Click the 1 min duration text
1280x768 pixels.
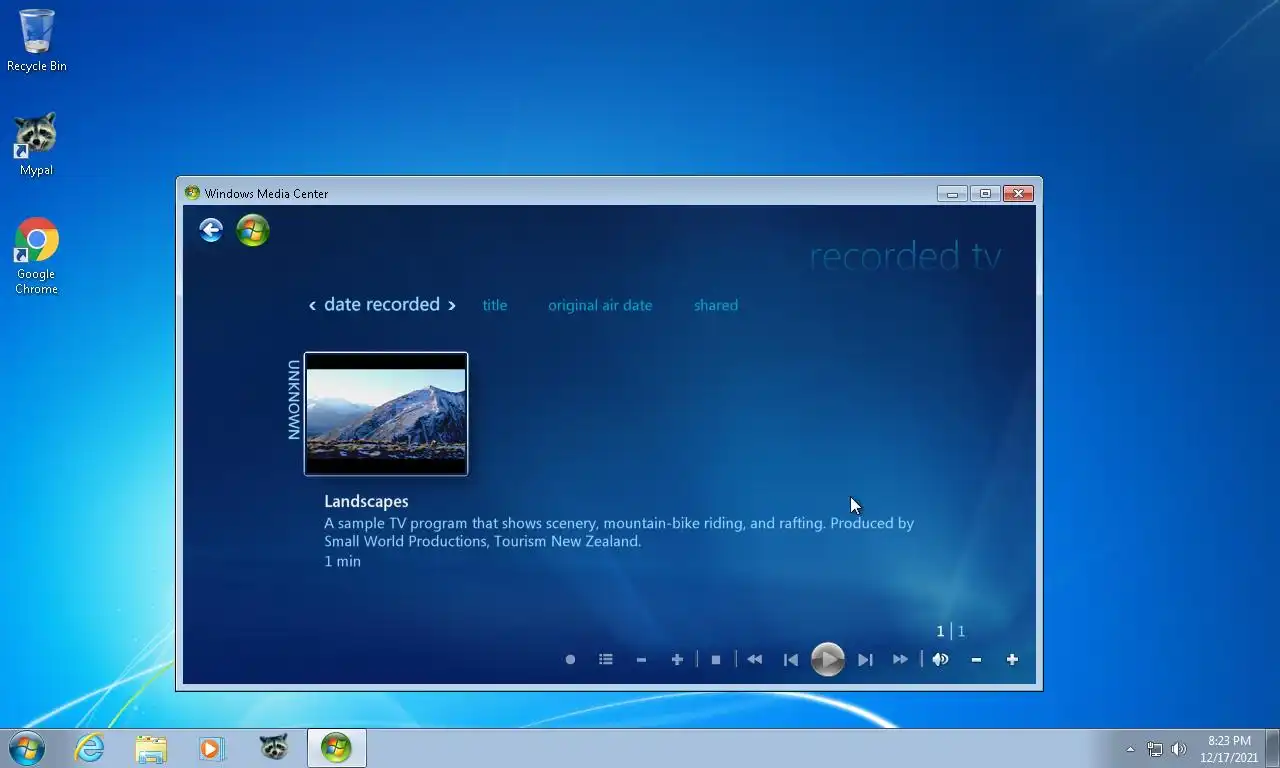342,562
